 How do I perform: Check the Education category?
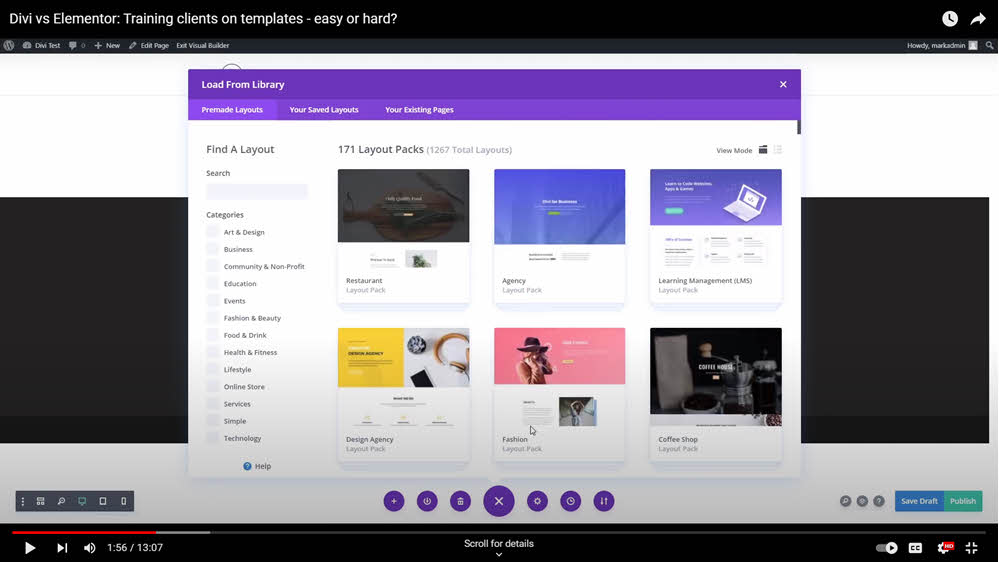pos(212,284)
